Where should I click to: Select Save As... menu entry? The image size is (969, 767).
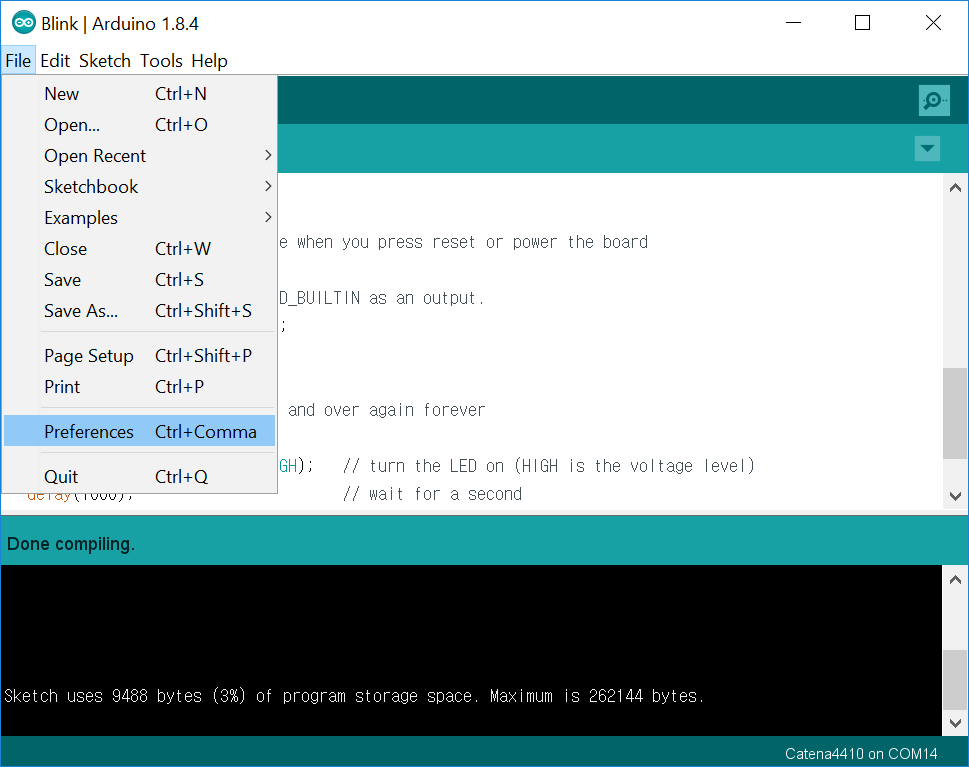pos(139,310)
